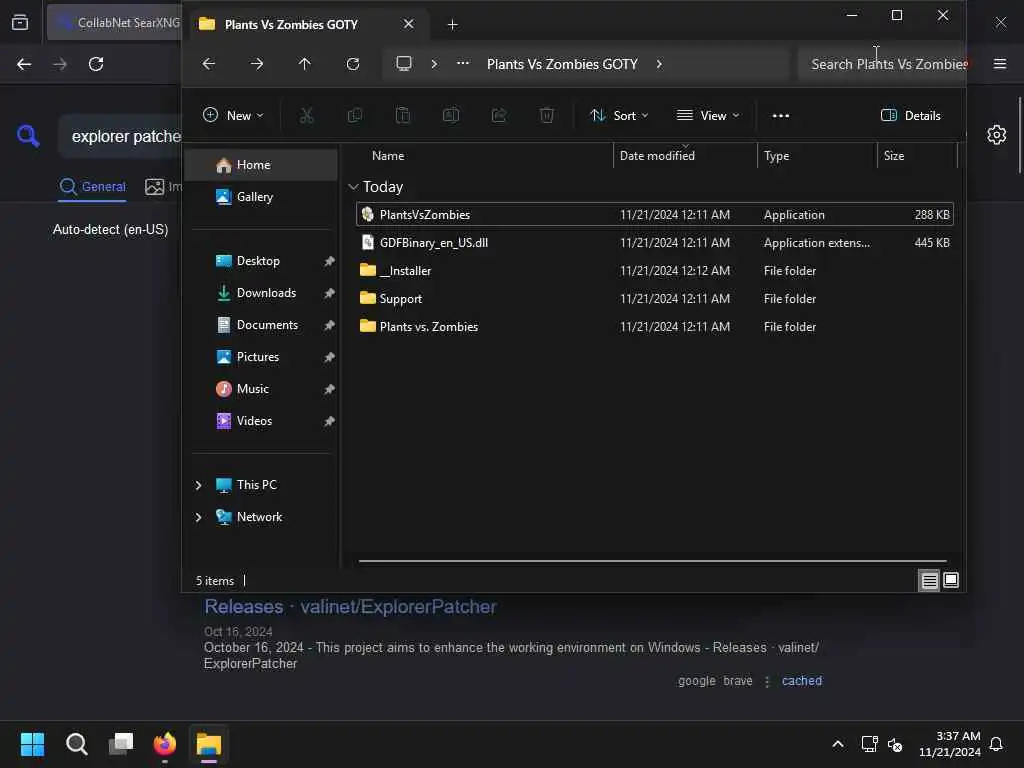Click the browser reload button
Image resolution: width=1024 pixels, height=768 pixels.
pos(96,64)
